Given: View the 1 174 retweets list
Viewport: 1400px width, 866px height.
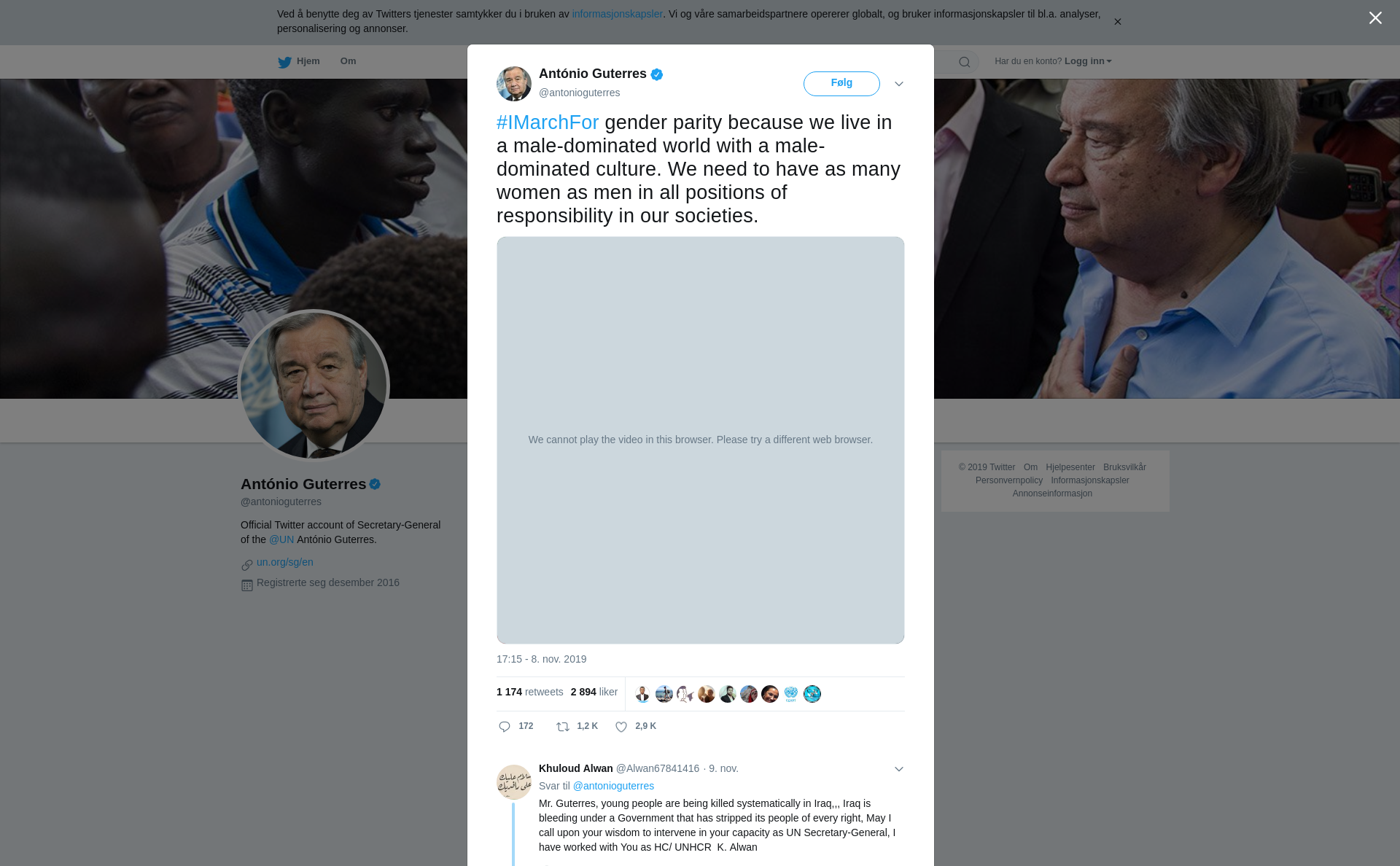Looking at the screenshot, I should [530, 692].
